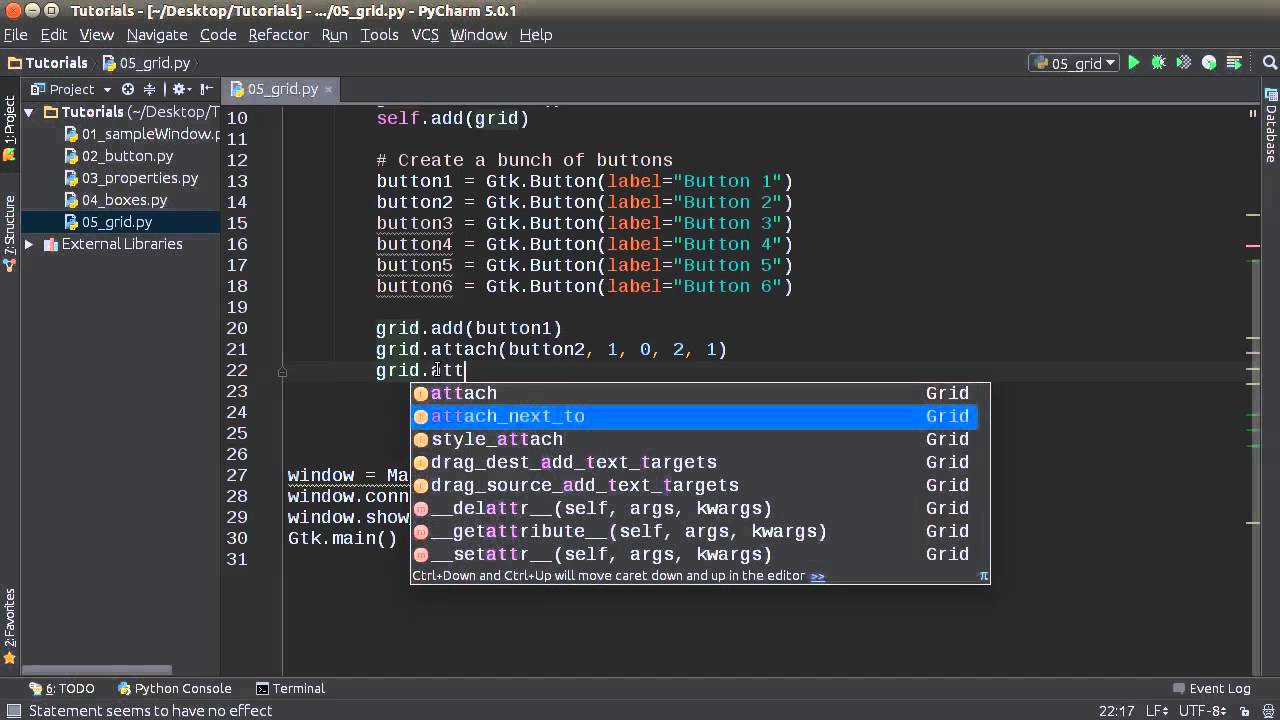Choose 'drag_source_add_text_targets' suggestion

pos(694,486)
